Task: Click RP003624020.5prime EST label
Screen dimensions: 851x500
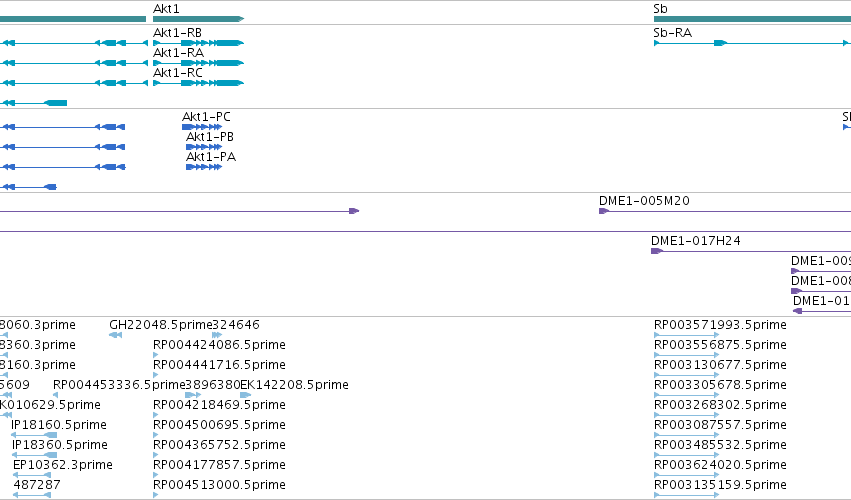Action: point(720,465)
